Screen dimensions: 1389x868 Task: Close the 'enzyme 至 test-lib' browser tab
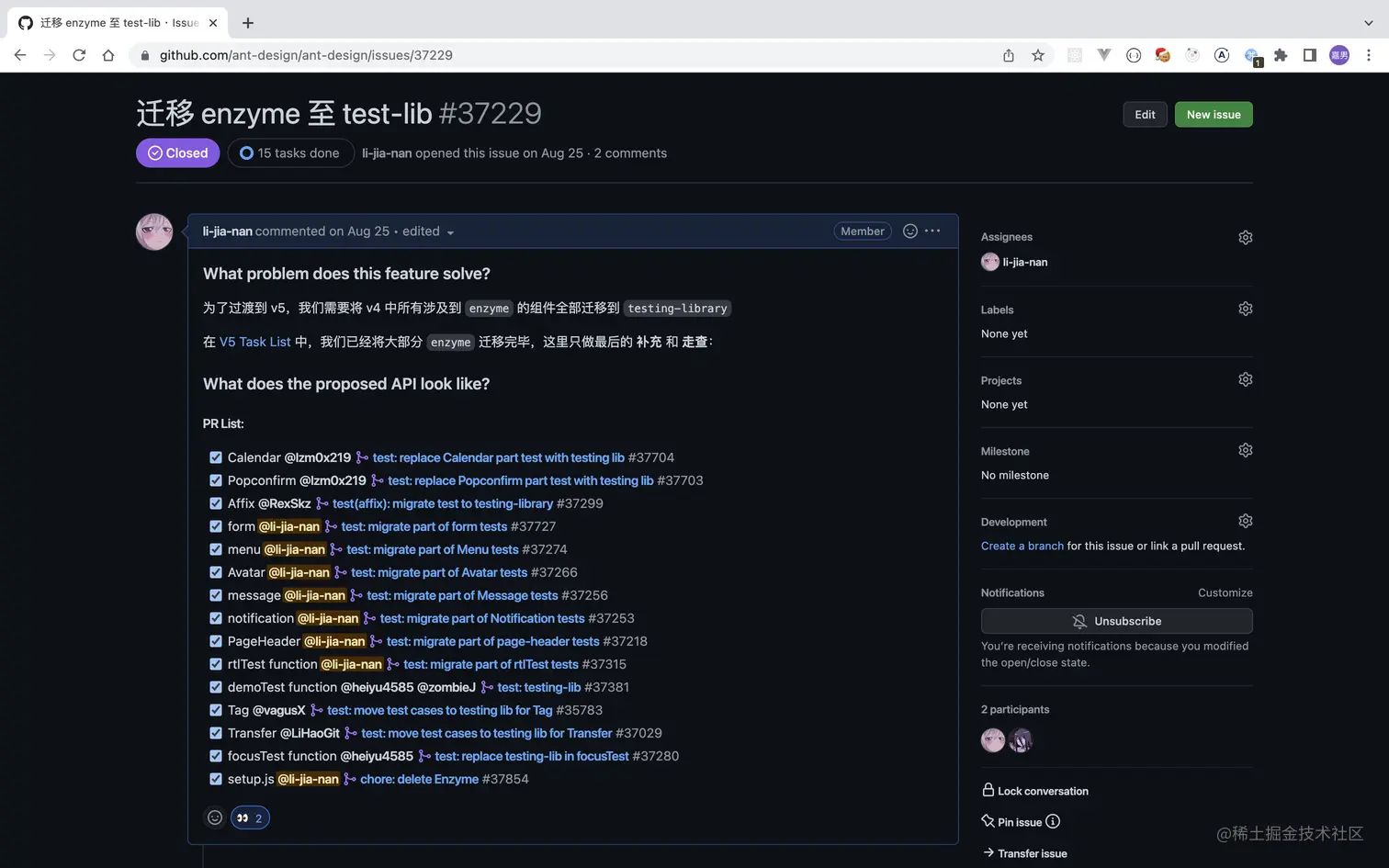[x=213, y=23]
